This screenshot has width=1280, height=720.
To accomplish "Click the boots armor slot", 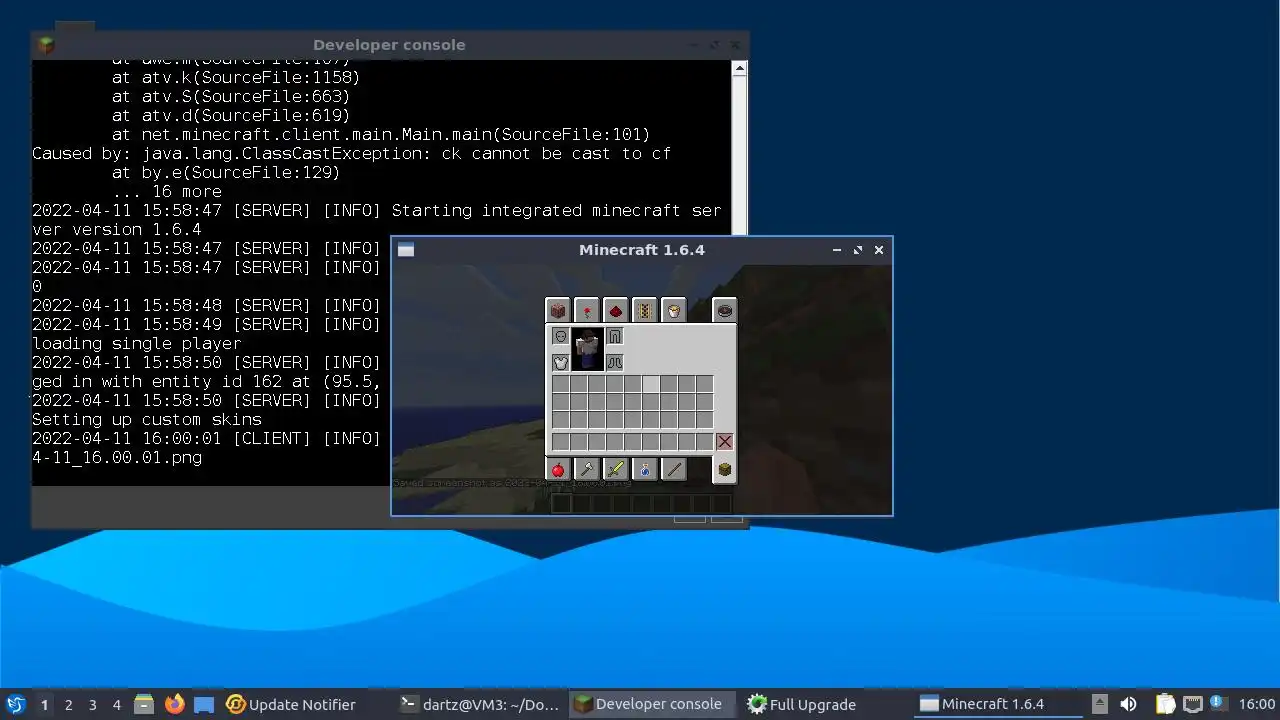I will (615, 362).
